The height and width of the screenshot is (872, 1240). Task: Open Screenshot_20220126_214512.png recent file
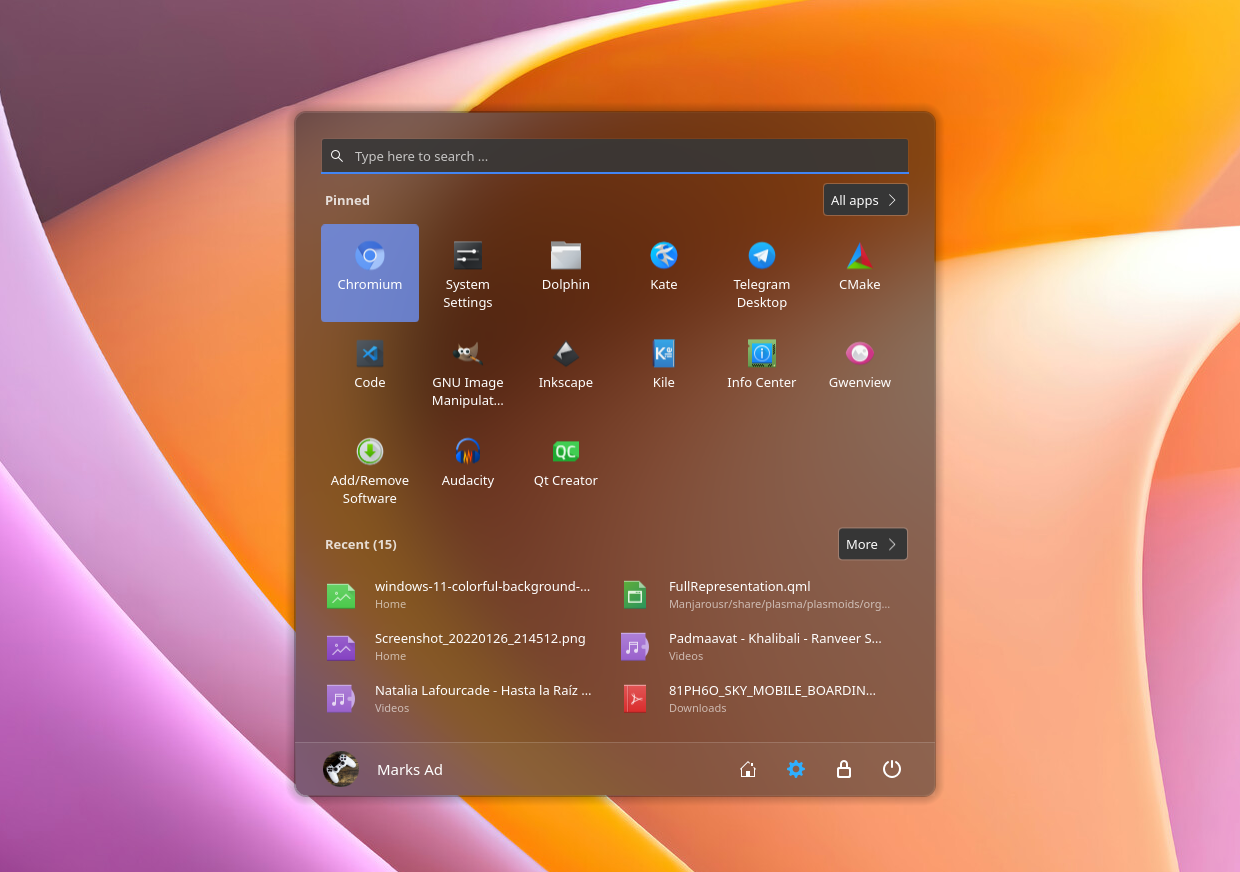tap(468, 647)
